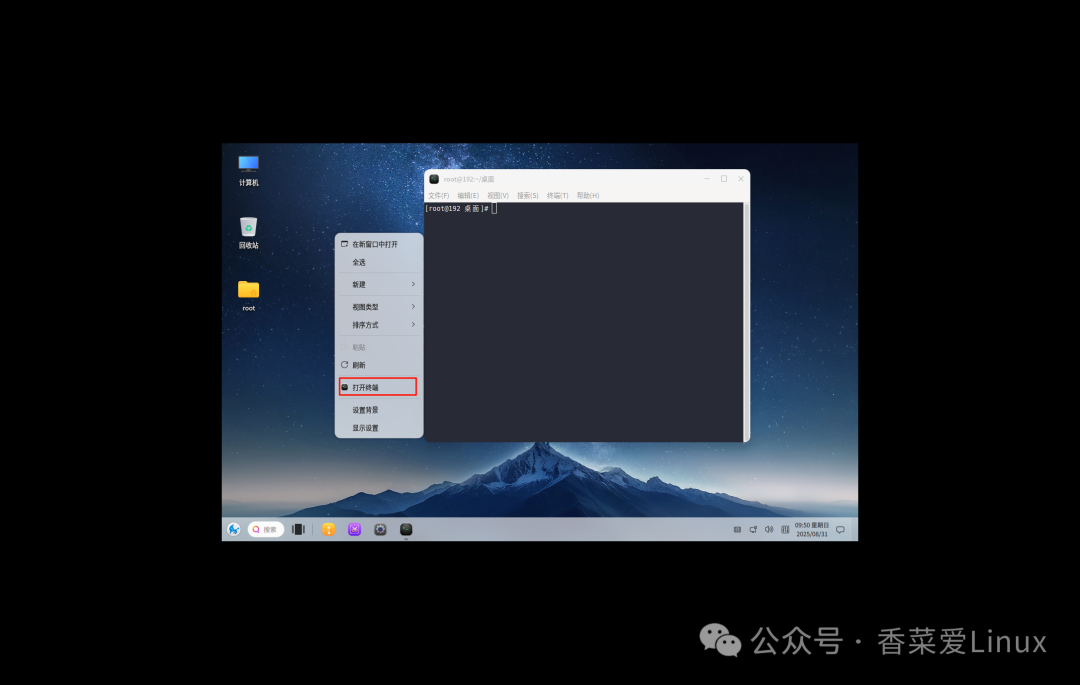Select the 回收站 recycle bin icon
1080x685 pixels.
[249, 233]
